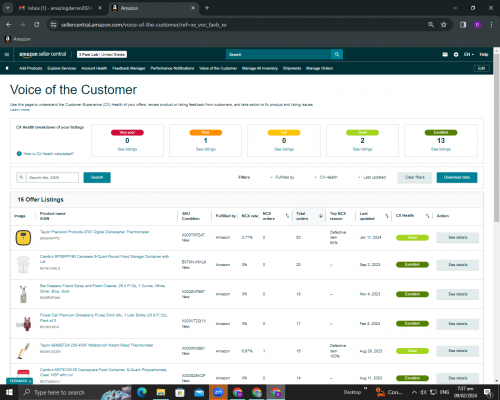Click the magnifier button in the top search bar
The image size is (500, 400).
[337, 54]
